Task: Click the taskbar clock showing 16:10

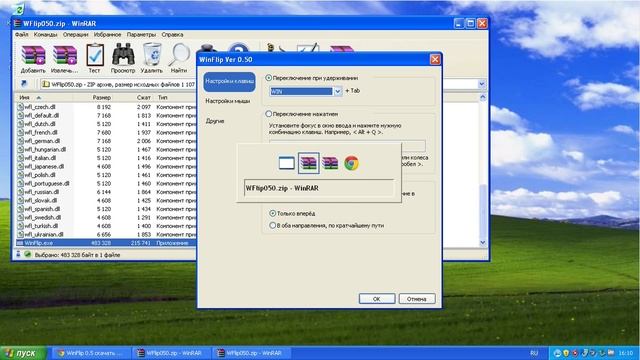Action: [626, 353]
